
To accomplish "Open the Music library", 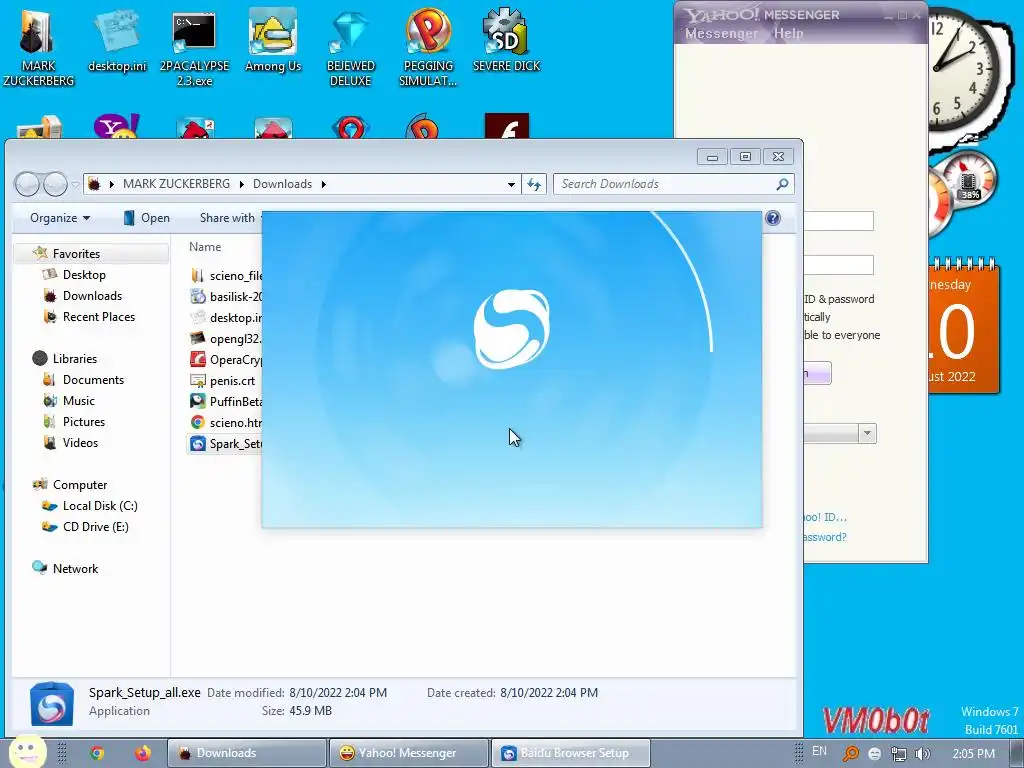I will (78, 400).
